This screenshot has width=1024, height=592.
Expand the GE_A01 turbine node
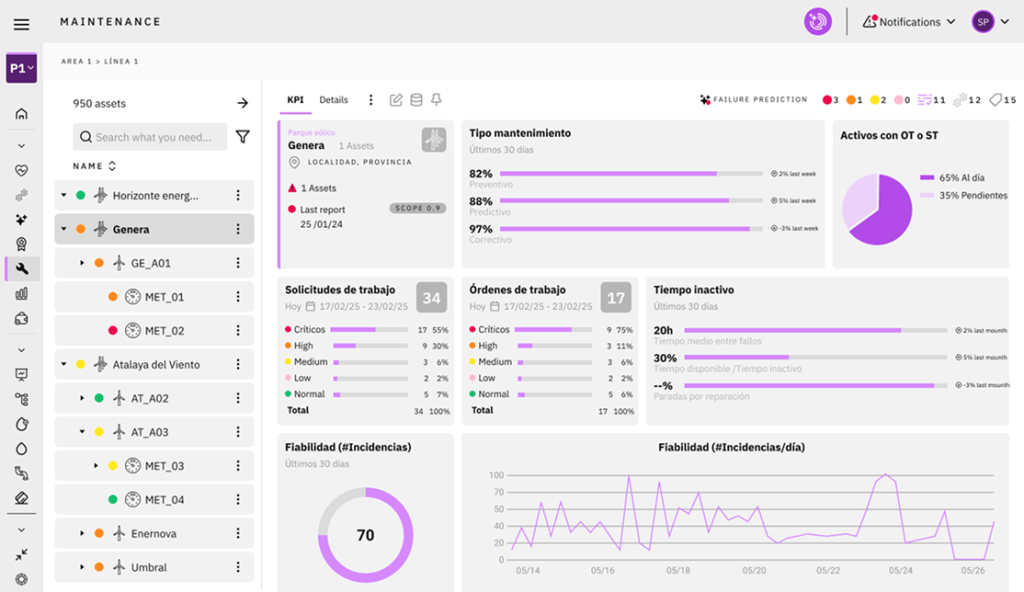83,263
